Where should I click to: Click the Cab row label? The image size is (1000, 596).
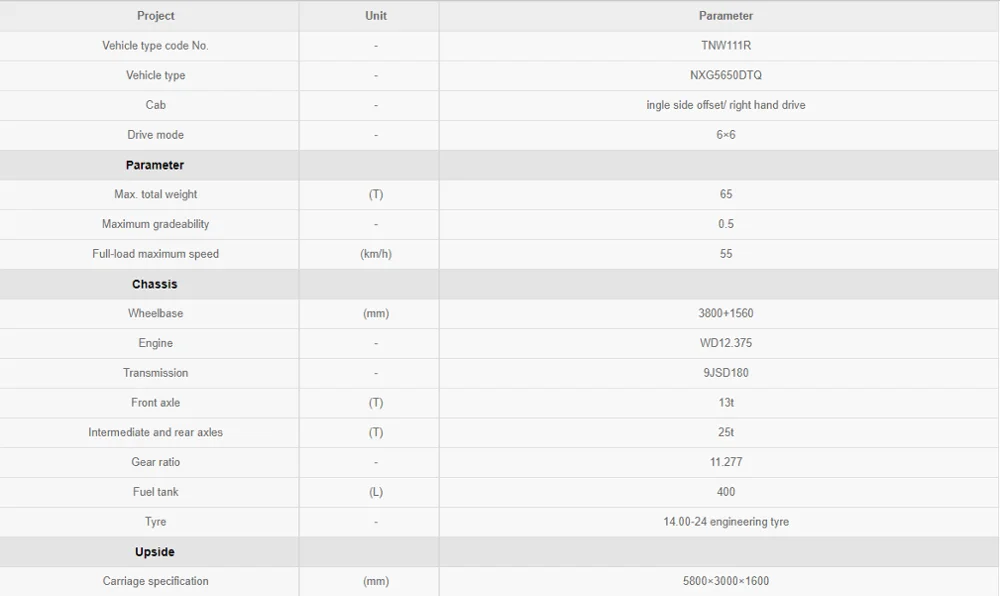[x=155, y=105]
